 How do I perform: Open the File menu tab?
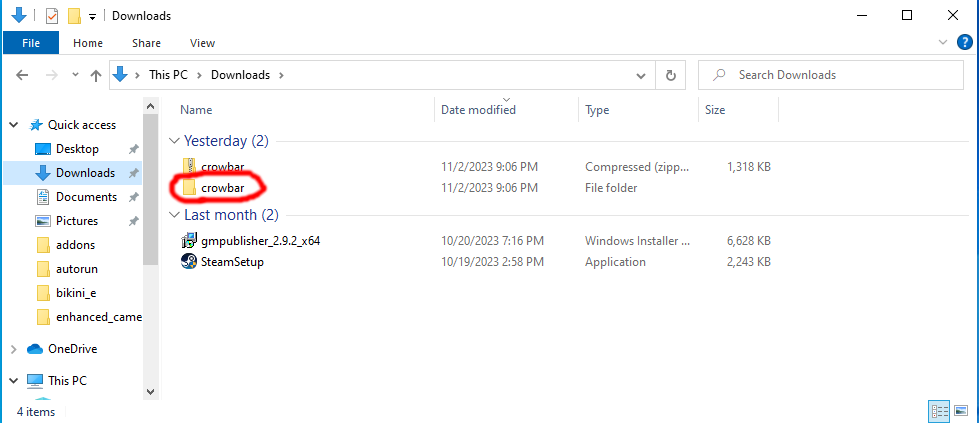(31, 43)
